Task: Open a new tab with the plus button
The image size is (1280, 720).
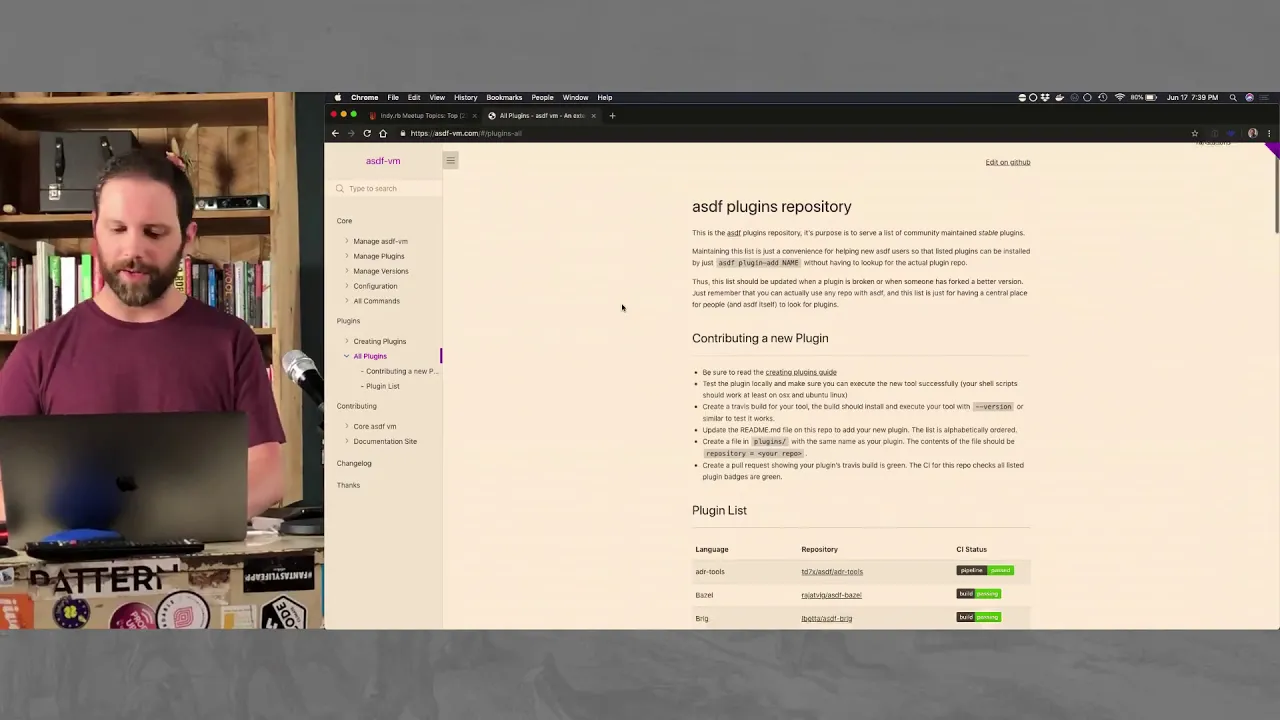Action: click(612, 115)
